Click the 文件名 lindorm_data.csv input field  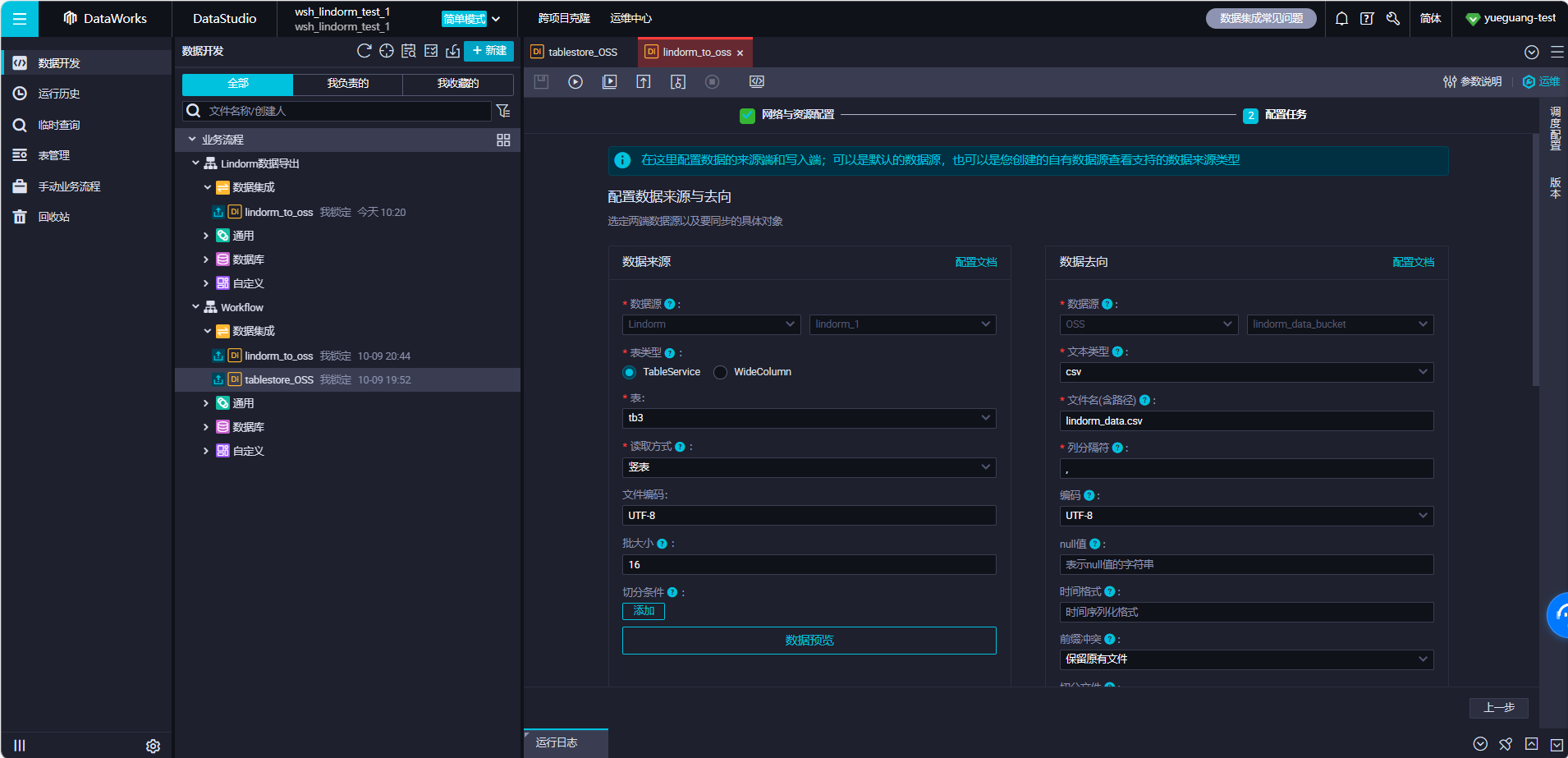(1247, 421)
